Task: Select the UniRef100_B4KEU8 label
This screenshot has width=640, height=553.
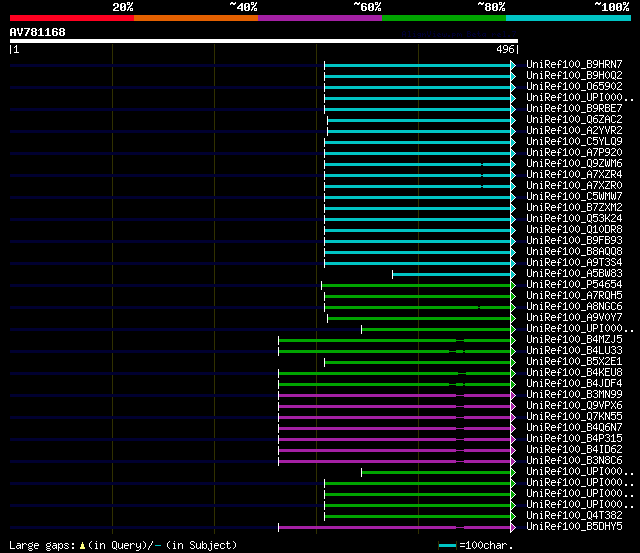Action: (574, 373)
